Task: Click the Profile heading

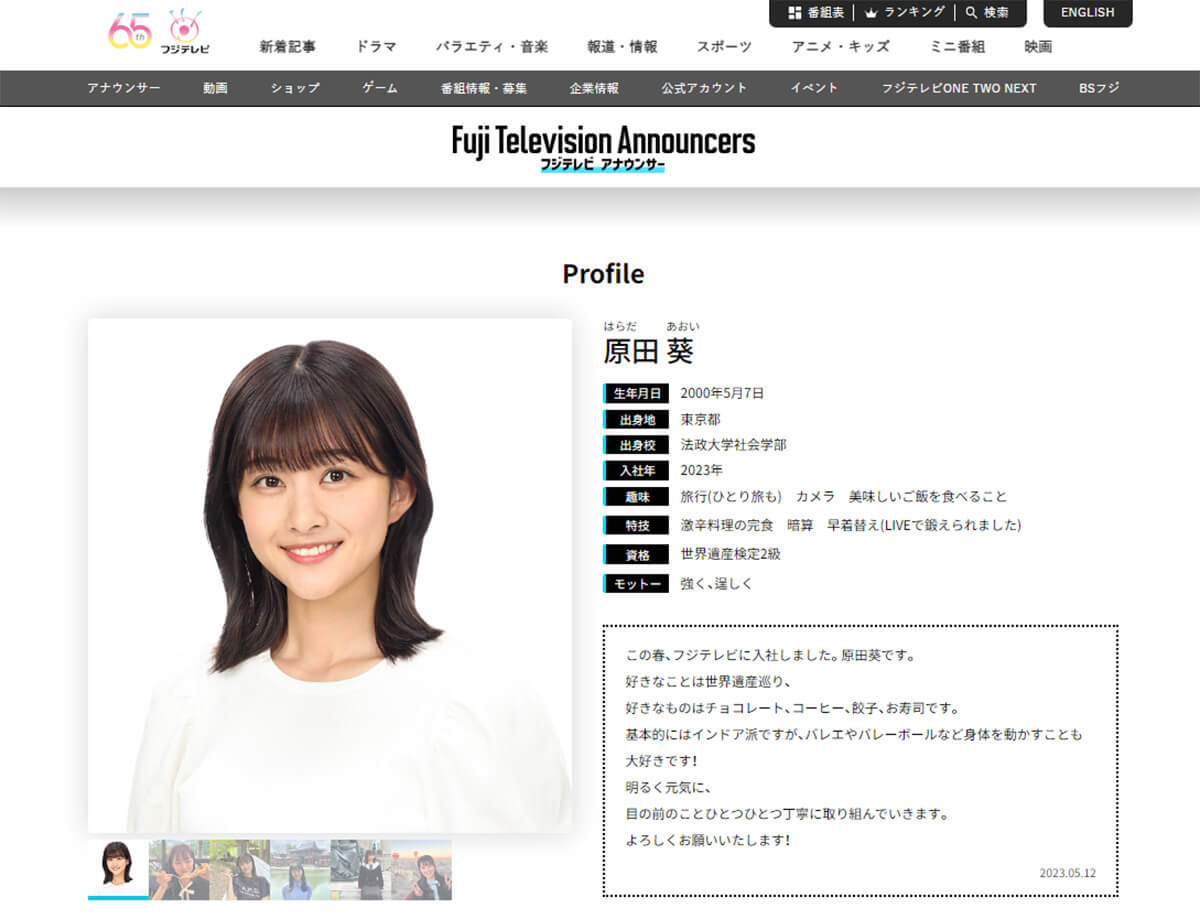Action: click(x=603, y=273)
